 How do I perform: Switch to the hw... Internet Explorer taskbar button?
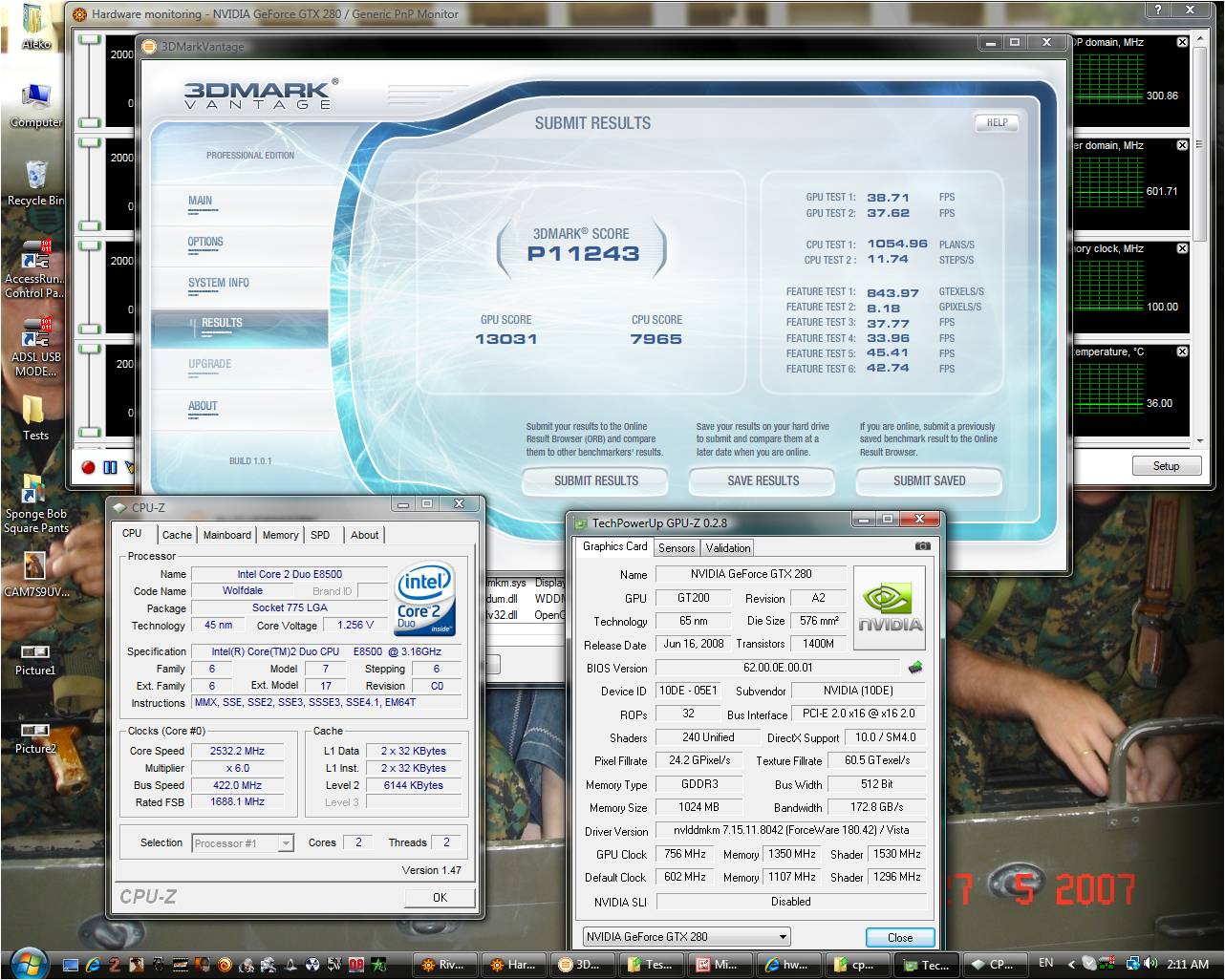click(x=787, y=965)
